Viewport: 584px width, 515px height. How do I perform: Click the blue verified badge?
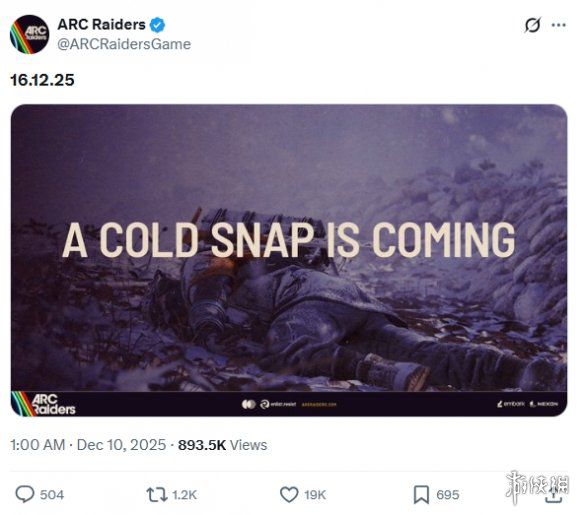(158, 25)
